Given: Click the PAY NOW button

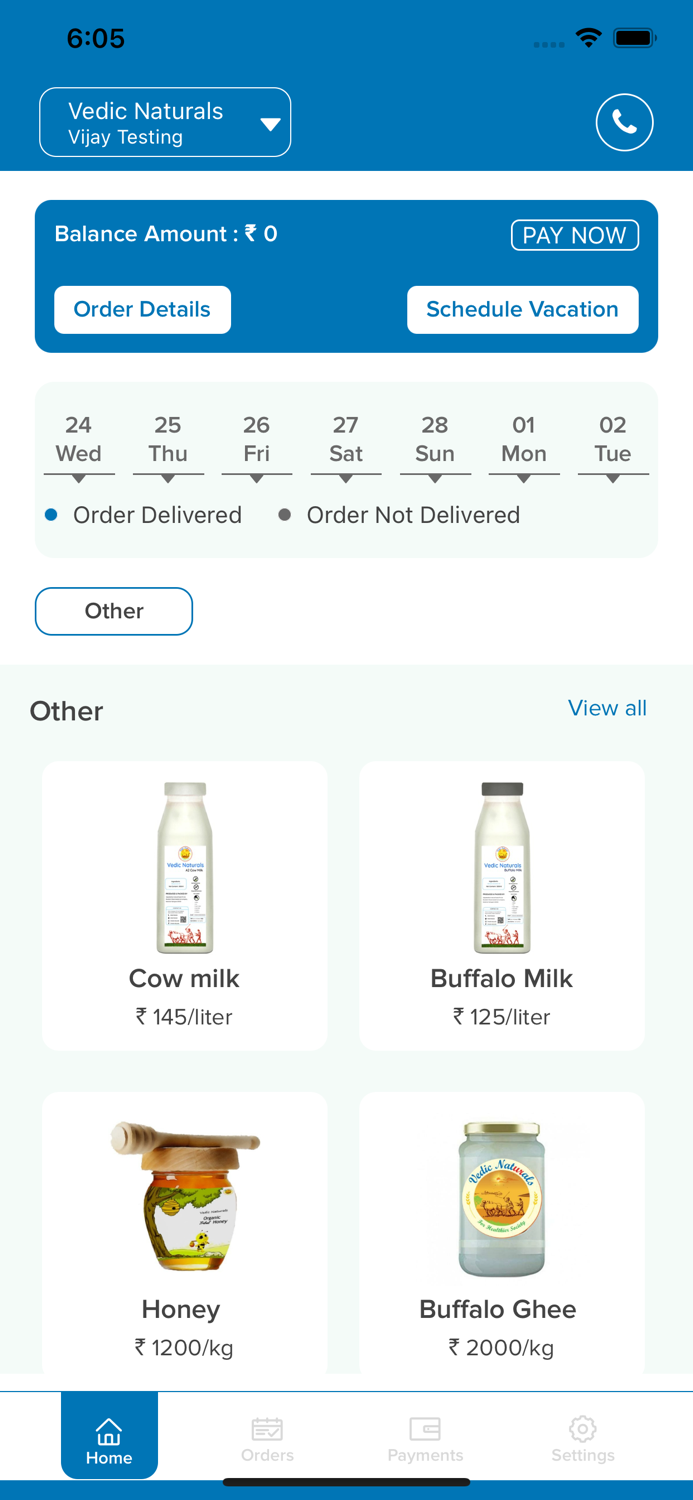Looking at the screenshot, I should coord(575,235).
